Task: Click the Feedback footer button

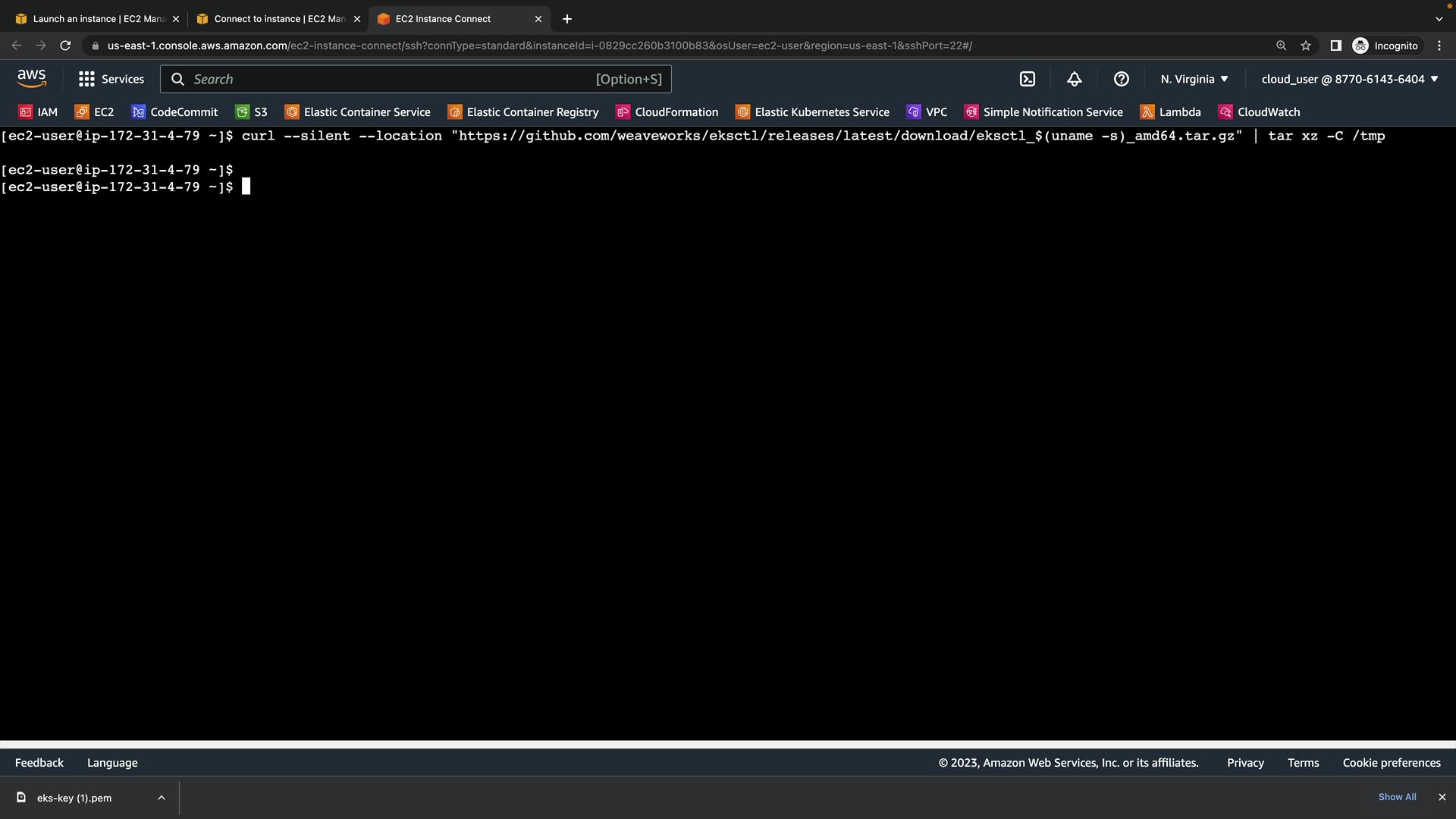Action: [x=39, y=763]
